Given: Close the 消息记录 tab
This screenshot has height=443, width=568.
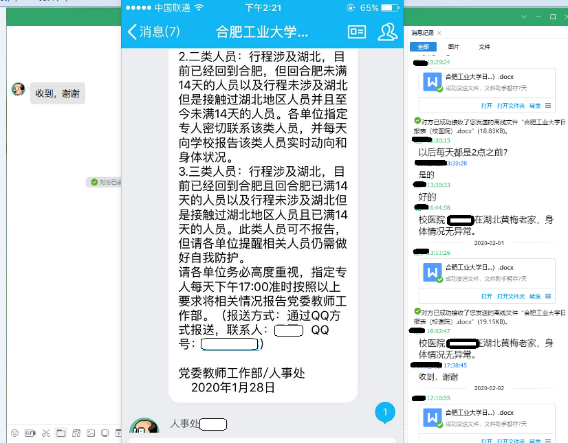Looking at the screenshot, I should point(439,33).
